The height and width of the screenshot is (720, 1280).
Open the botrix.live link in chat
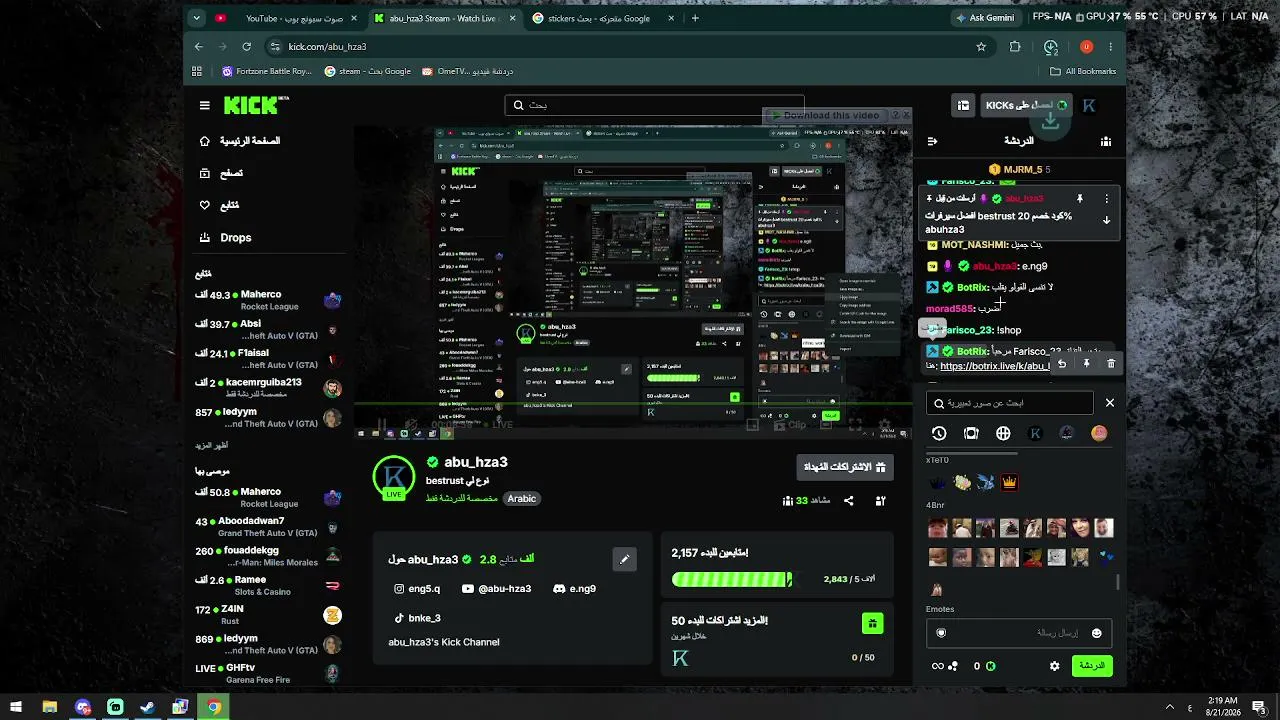[994, 367]
